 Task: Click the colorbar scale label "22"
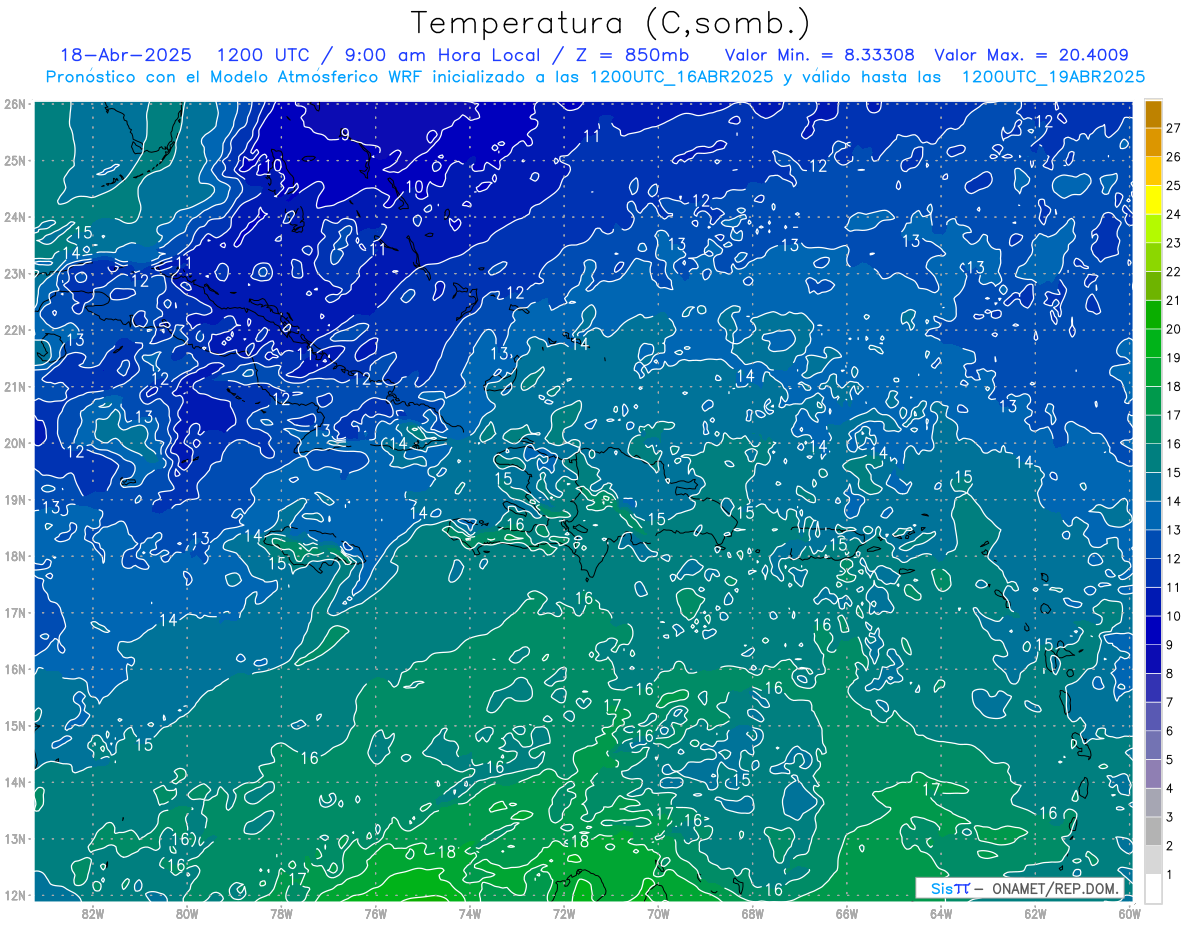1174,271
